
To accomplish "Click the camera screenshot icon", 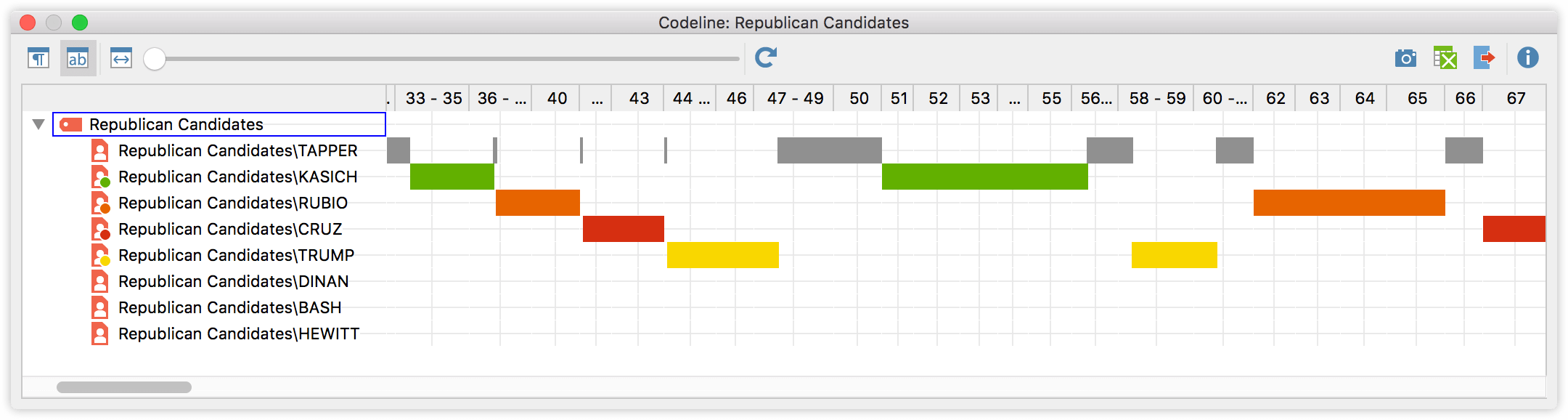I will click(1405, 58).
